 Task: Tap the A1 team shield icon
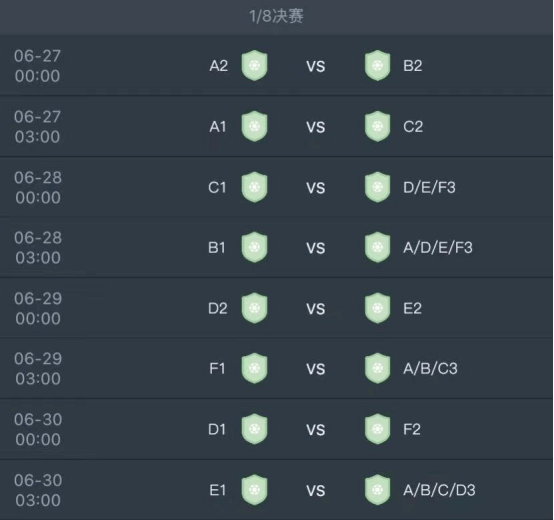[x=254, y=126]
